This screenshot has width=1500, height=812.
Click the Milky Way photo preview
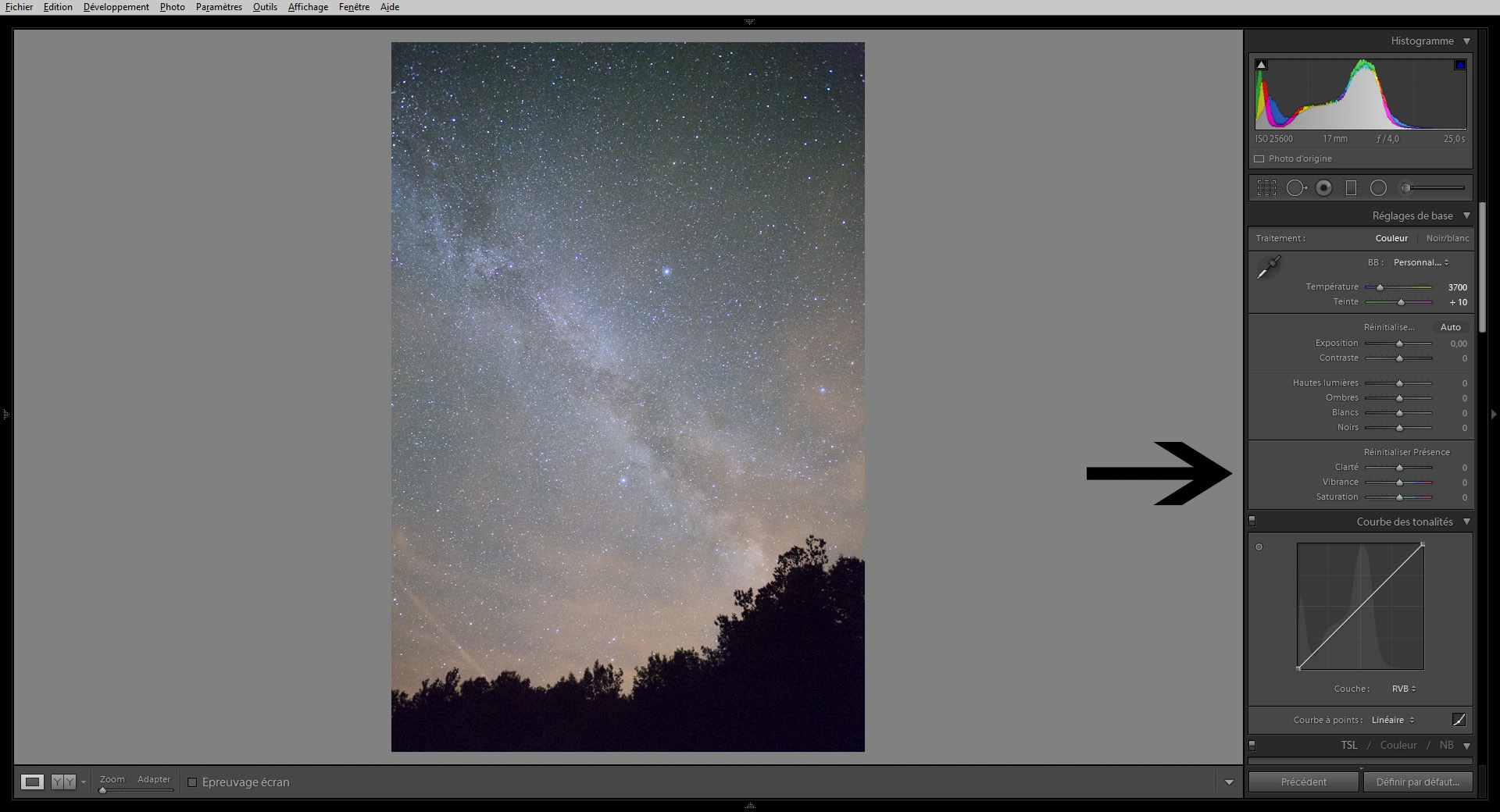pyautogui.click(x=627, y=397)
